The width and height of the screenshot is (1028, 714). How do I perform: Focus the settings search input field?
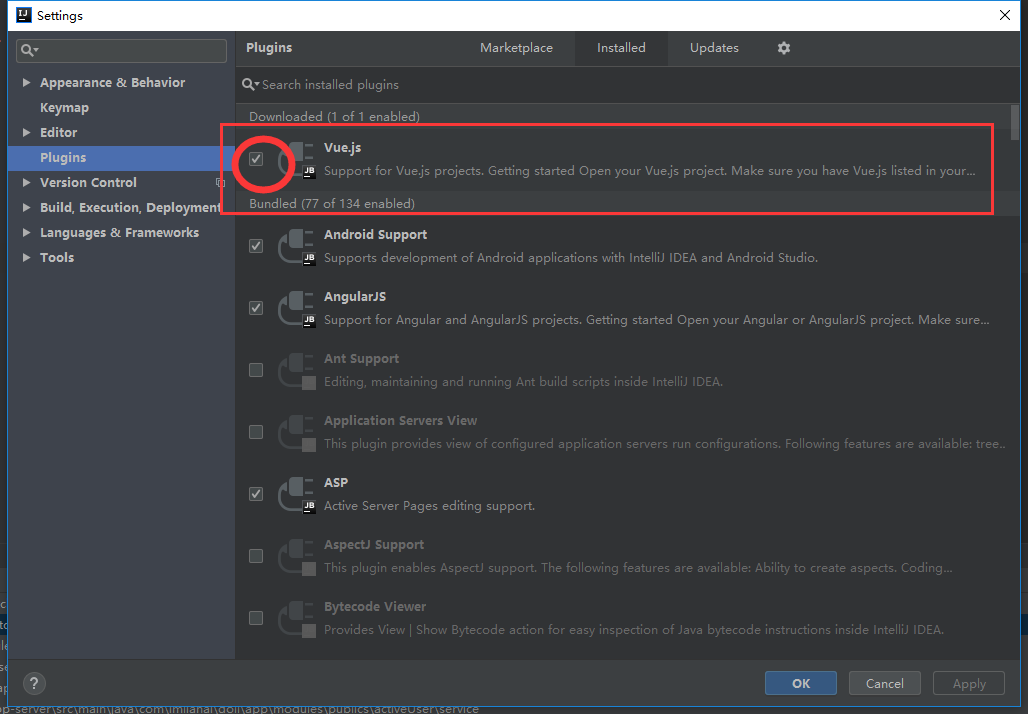(121, 50)
